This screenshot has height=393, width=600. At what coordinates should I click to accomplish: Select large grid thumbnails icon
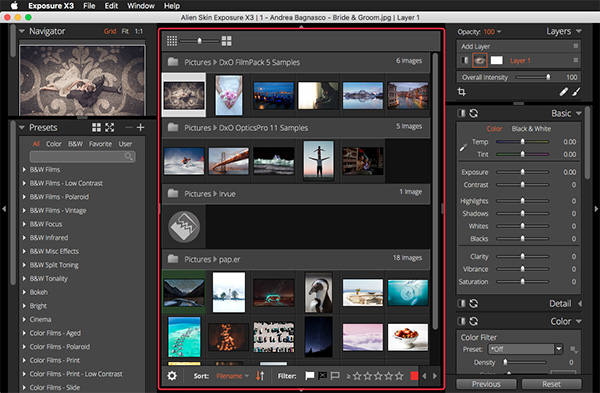[227, 41]
